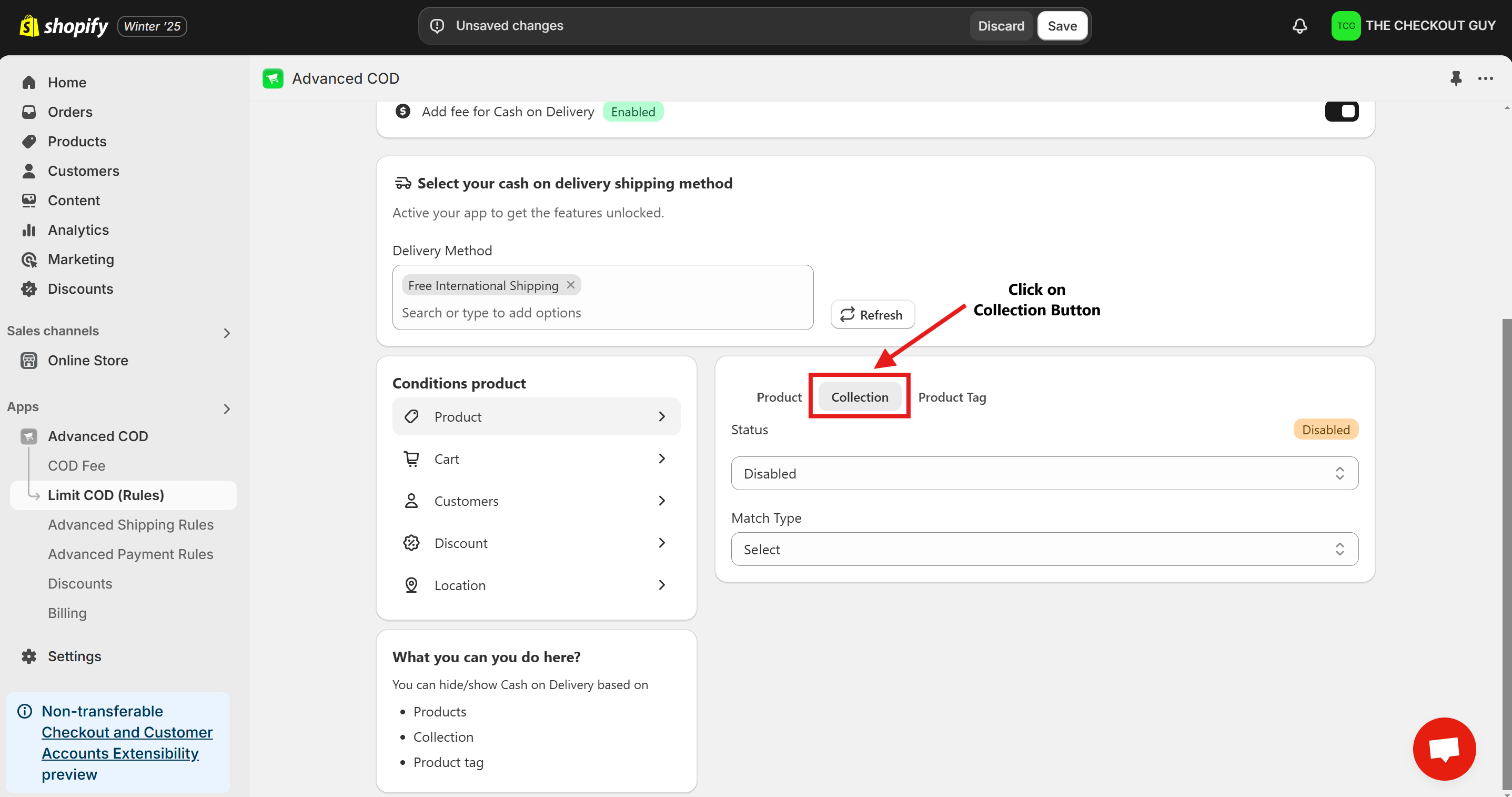
Task: Toggle the Add fee for Cash on Delivery switch
Action: point(1341,111)
